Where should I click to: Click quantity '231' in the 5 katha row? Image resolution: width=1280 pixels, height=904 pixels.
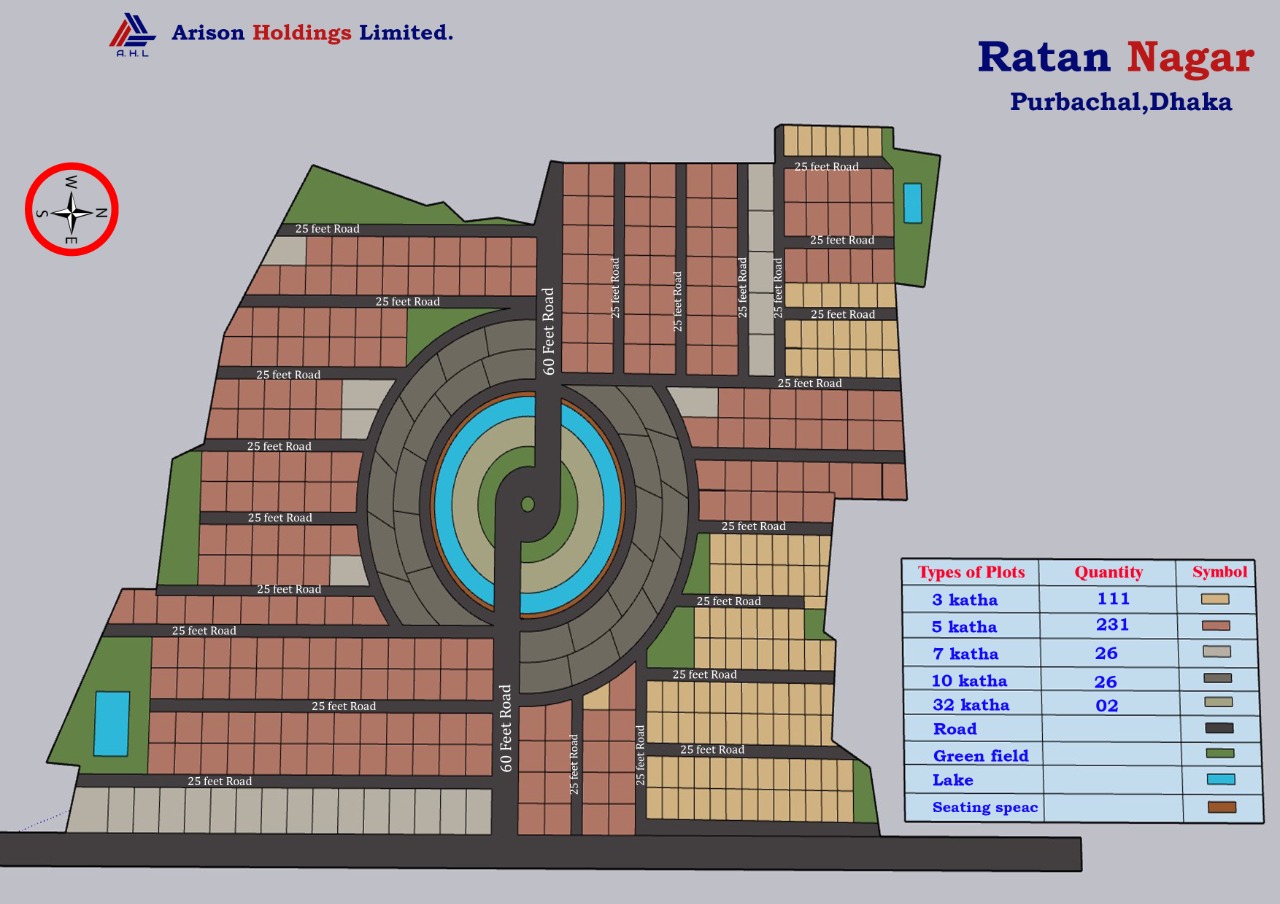tap(1112, 625)
